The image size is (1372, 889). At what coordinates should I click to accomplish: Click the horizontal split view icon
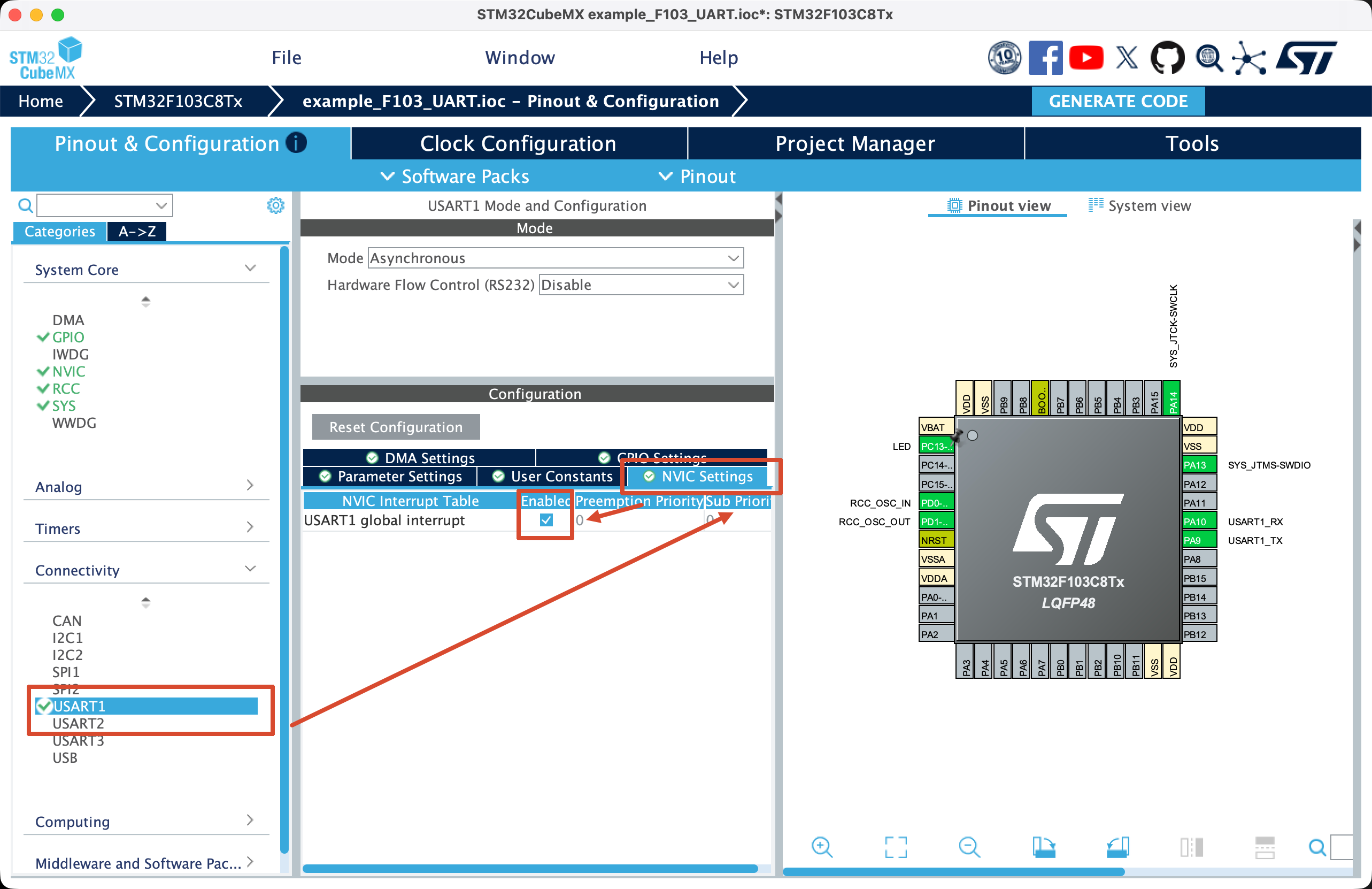tap(1264, 847)
